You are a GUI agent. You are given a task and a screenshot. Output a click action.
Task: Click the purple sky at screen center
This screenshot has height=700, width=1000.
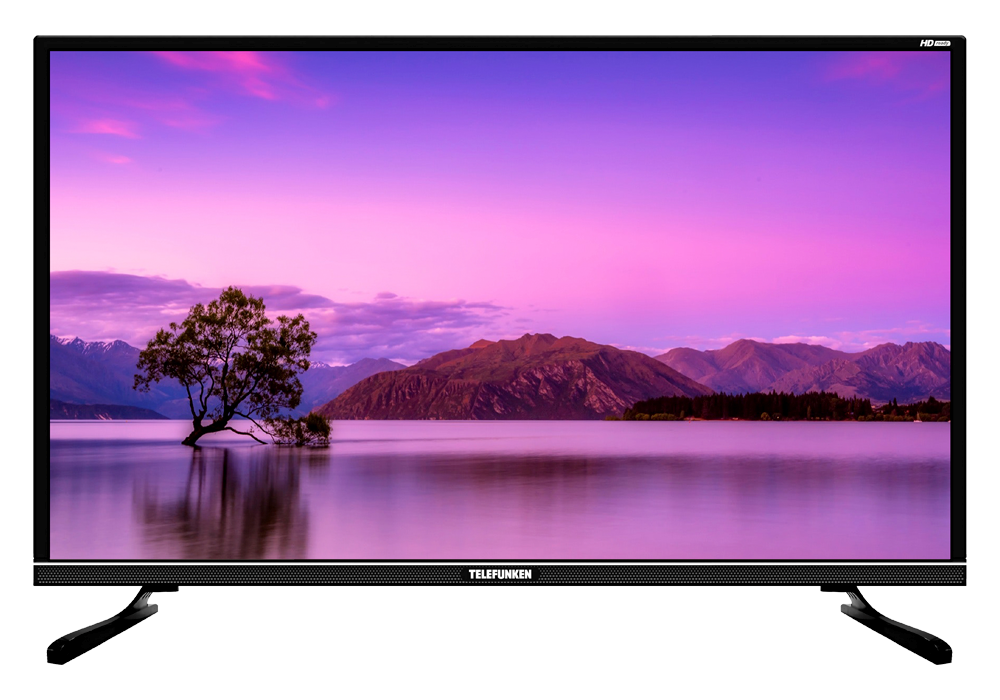[500, 200]
